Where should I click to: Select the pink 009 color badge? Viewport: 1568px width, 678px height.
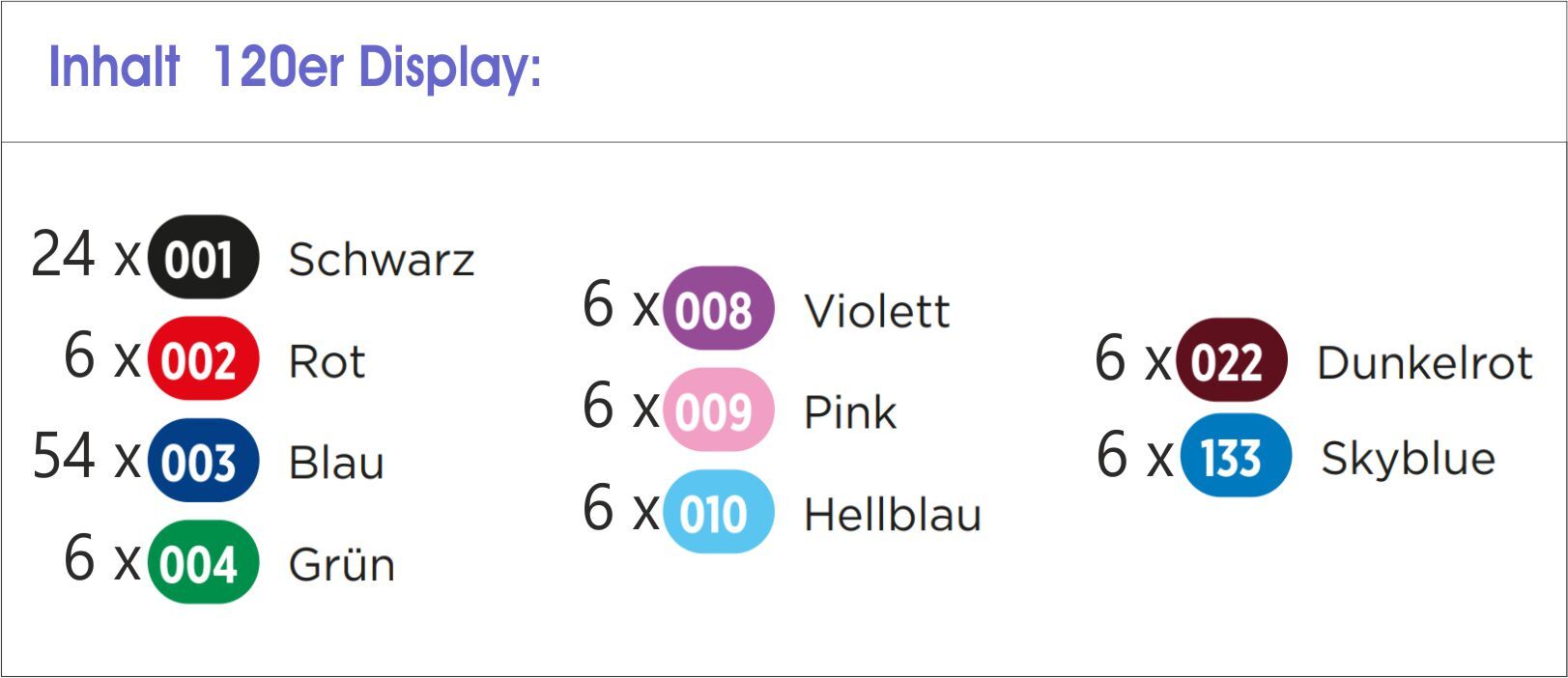[x=718, y=410]
